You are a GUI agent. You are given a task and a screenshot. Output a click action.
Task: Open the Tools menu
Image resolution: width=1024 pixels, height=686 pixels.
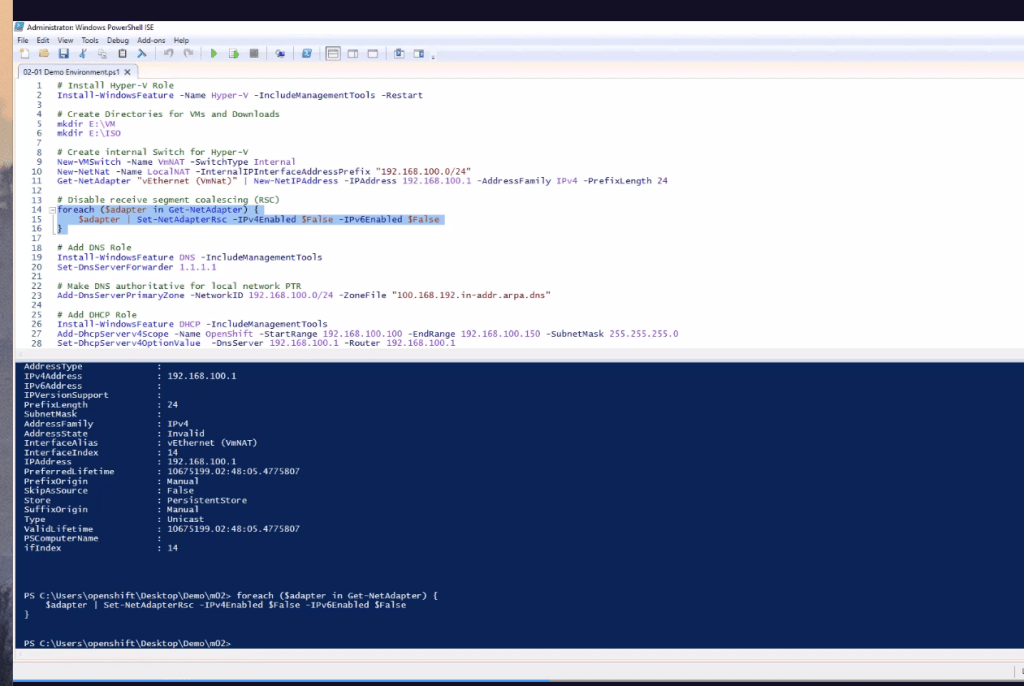click(x=90, y=41)
